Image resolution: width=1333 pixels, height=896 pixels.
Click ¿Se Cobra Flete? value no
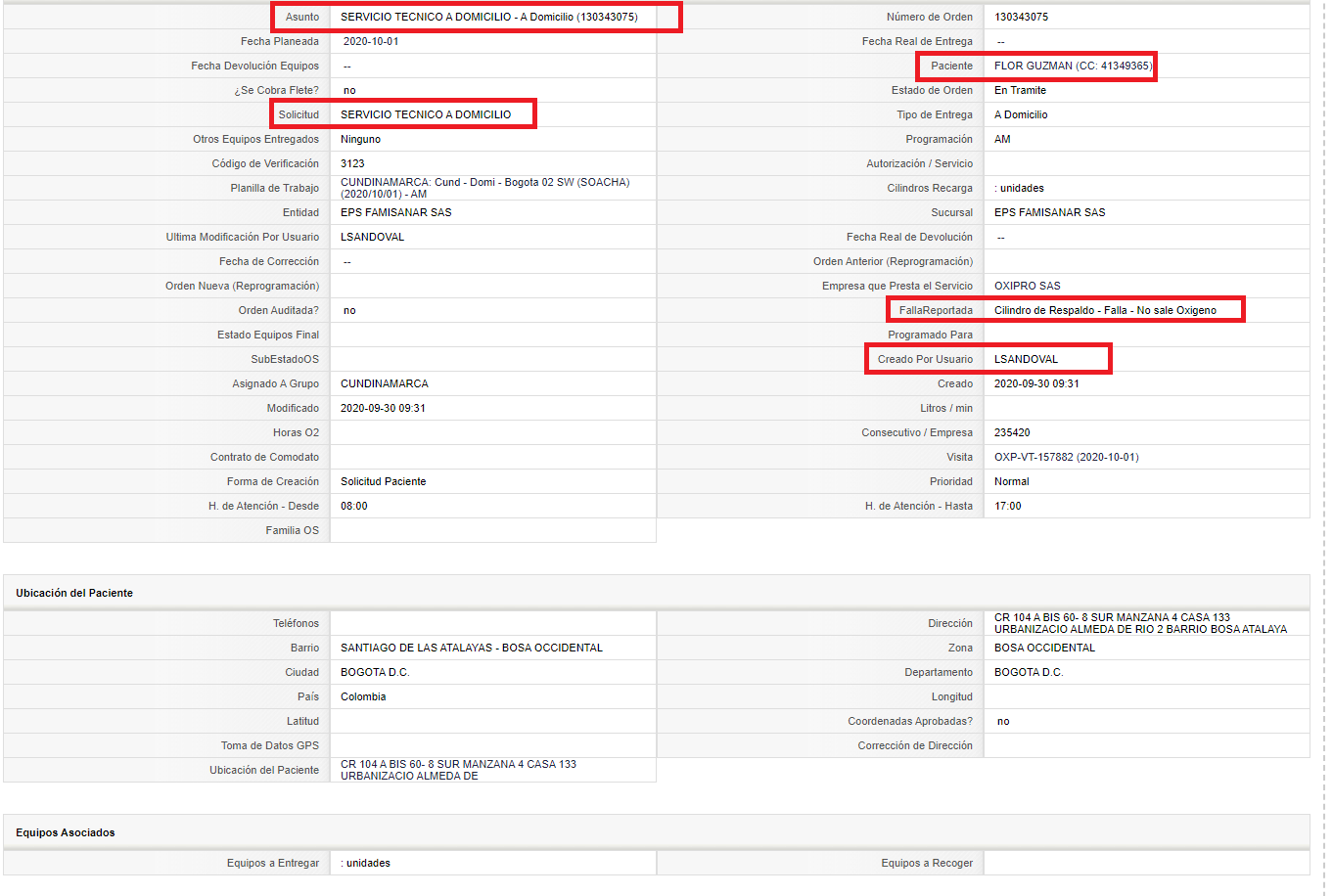349,90
